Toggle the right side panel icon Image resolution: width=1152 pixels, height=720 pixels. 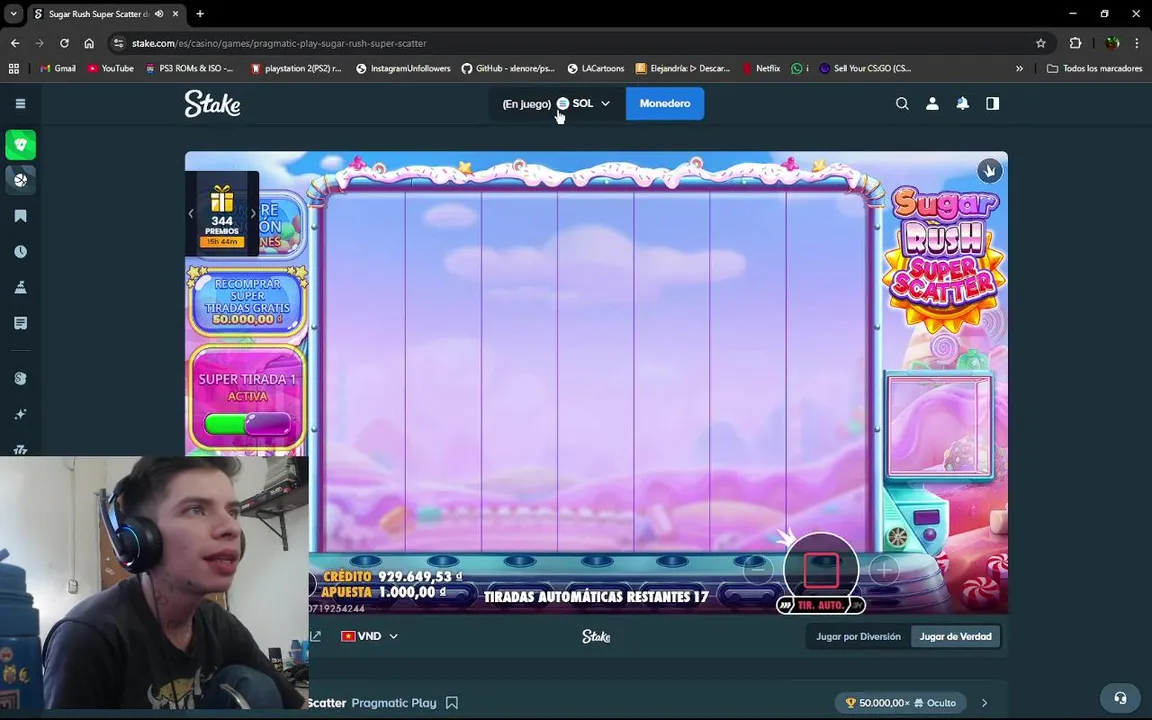coord(993,104)
